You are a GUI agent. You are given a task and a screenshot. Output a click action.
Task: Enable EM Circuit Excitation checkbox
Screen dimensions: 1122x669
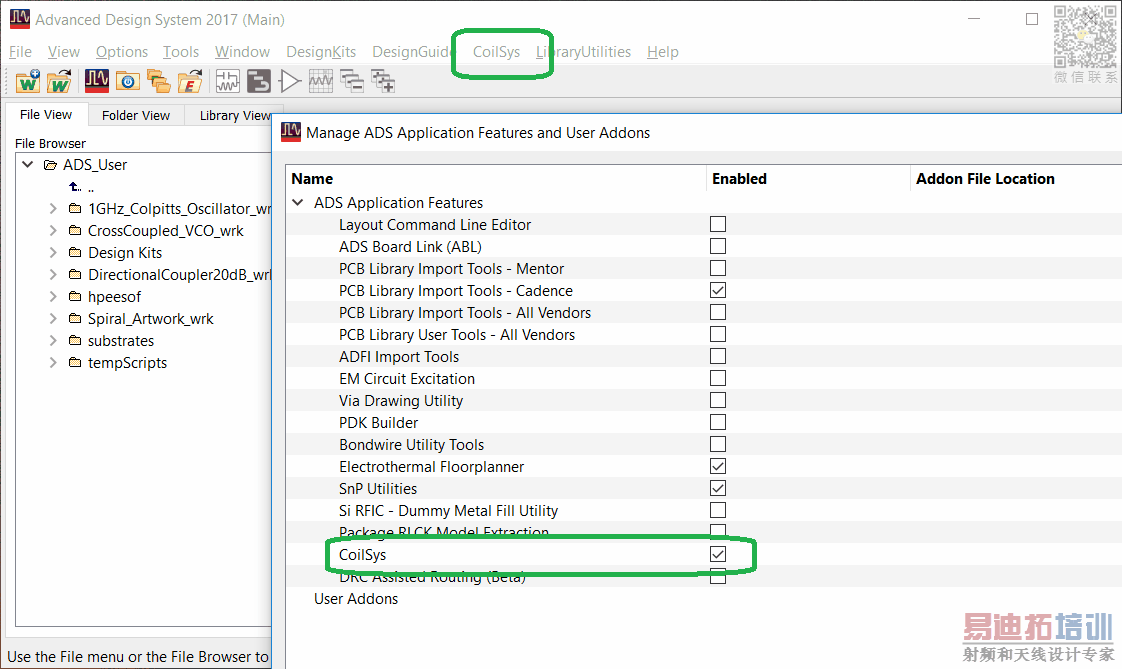click(718, 378)
